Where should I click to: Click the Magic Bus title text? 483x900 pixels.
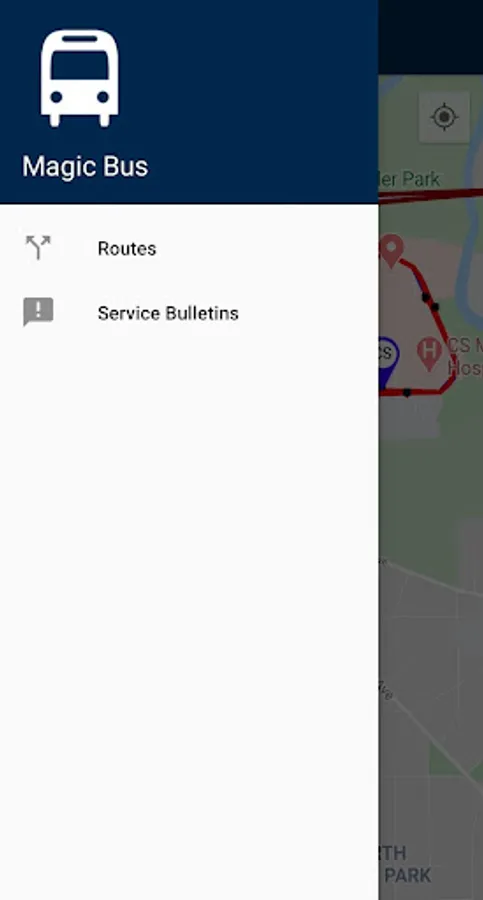(85, 167)
